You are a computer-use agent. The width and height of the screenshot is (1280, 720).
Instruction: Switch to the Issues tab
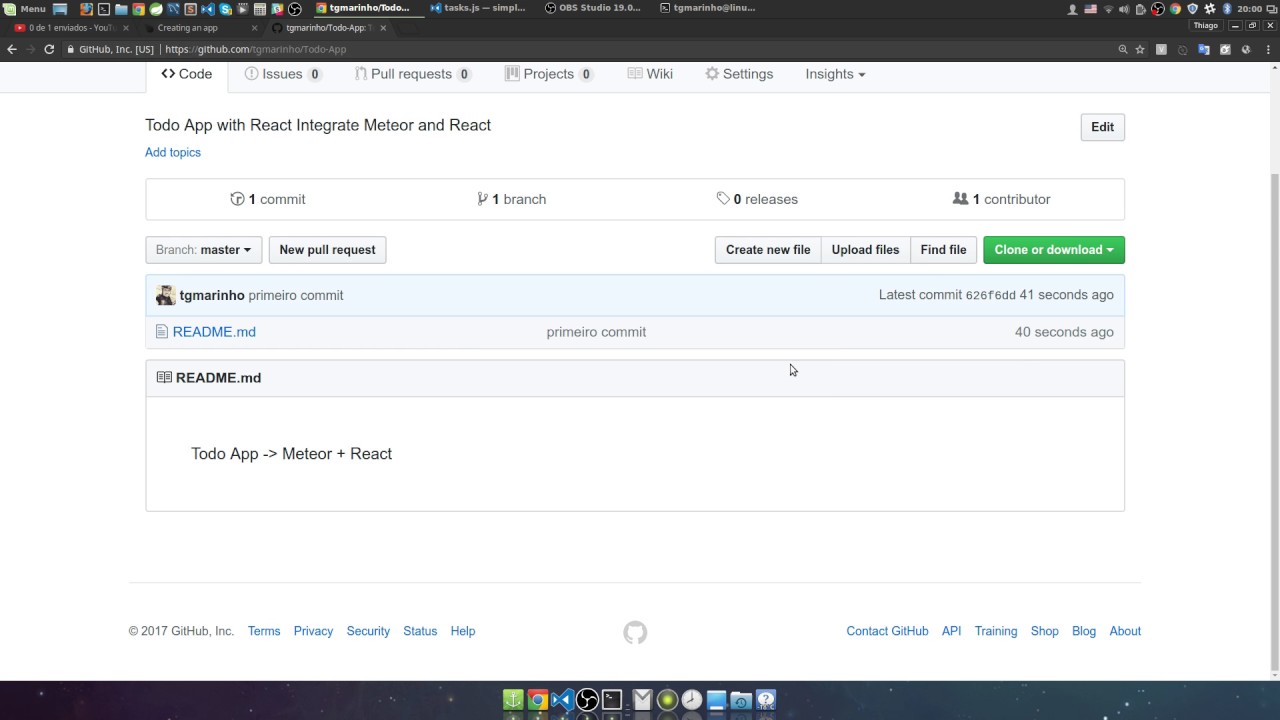click(x=283, y=74)
